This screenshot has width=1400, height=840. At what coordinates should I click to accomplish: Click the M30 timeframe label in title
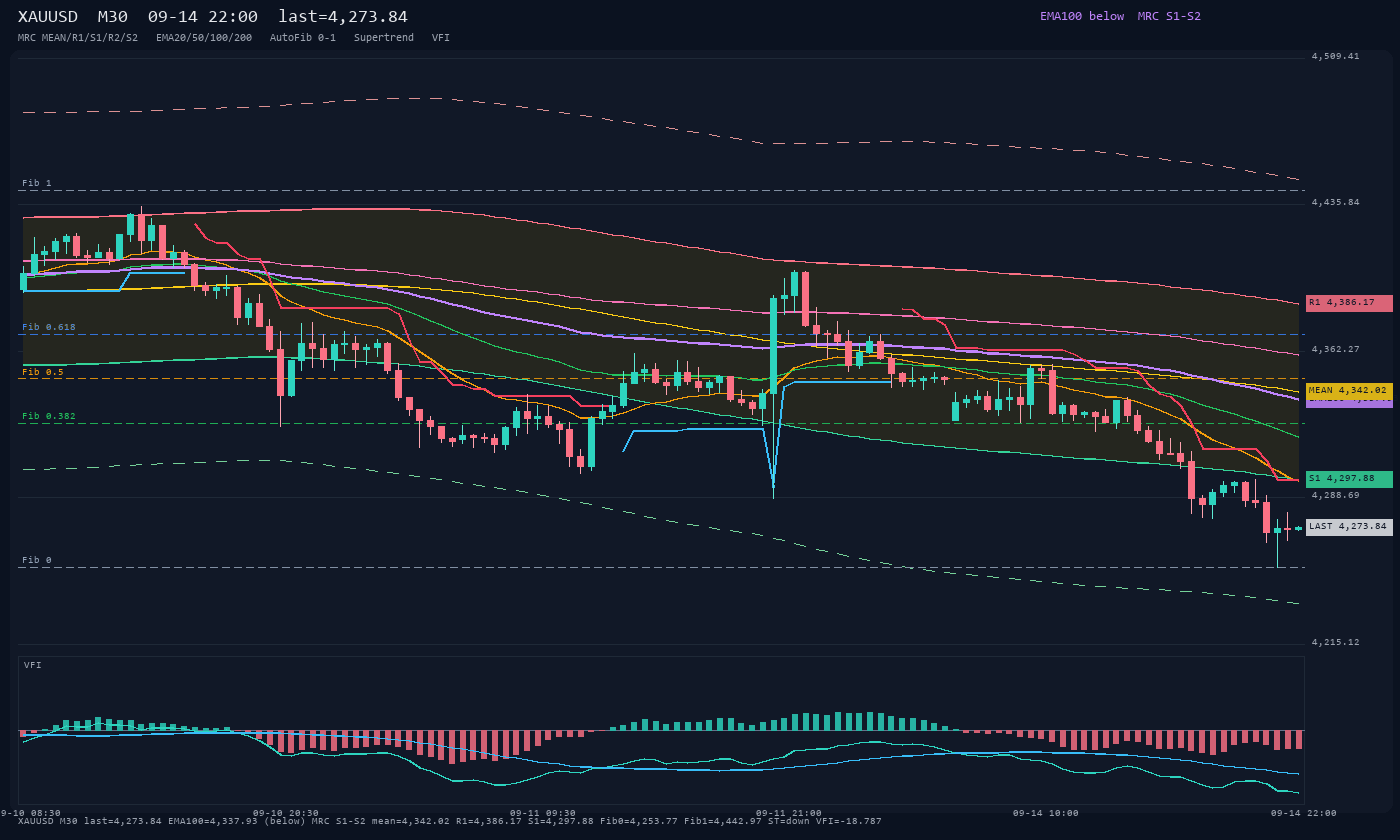click(x=113, y=17)
